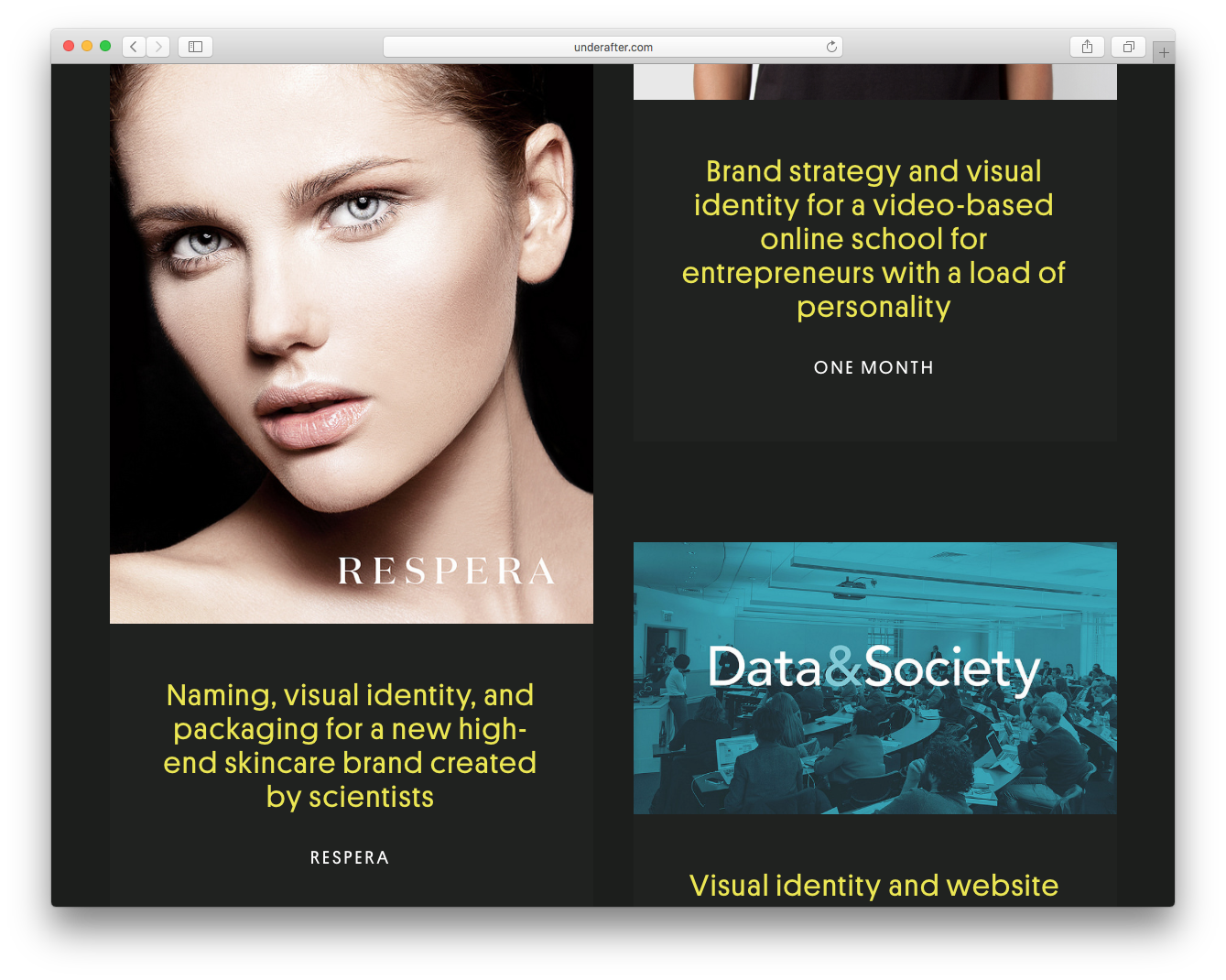Open a new tab with plus button
The height and width of the screenshot is (980, 1226).
click(x=1164, y=52)
